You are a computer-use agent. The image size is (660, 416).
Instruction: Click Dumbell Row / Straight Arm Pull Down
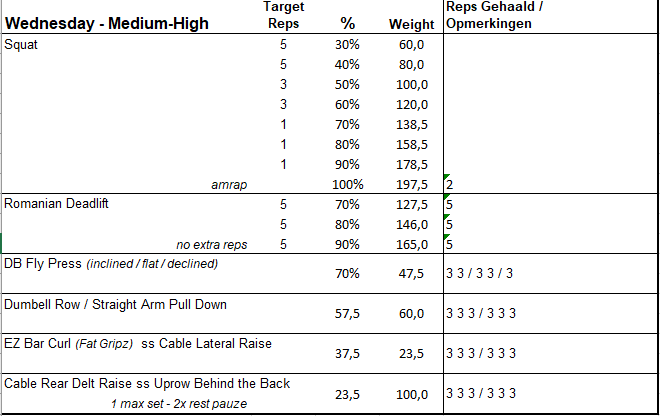click(115, 303)
